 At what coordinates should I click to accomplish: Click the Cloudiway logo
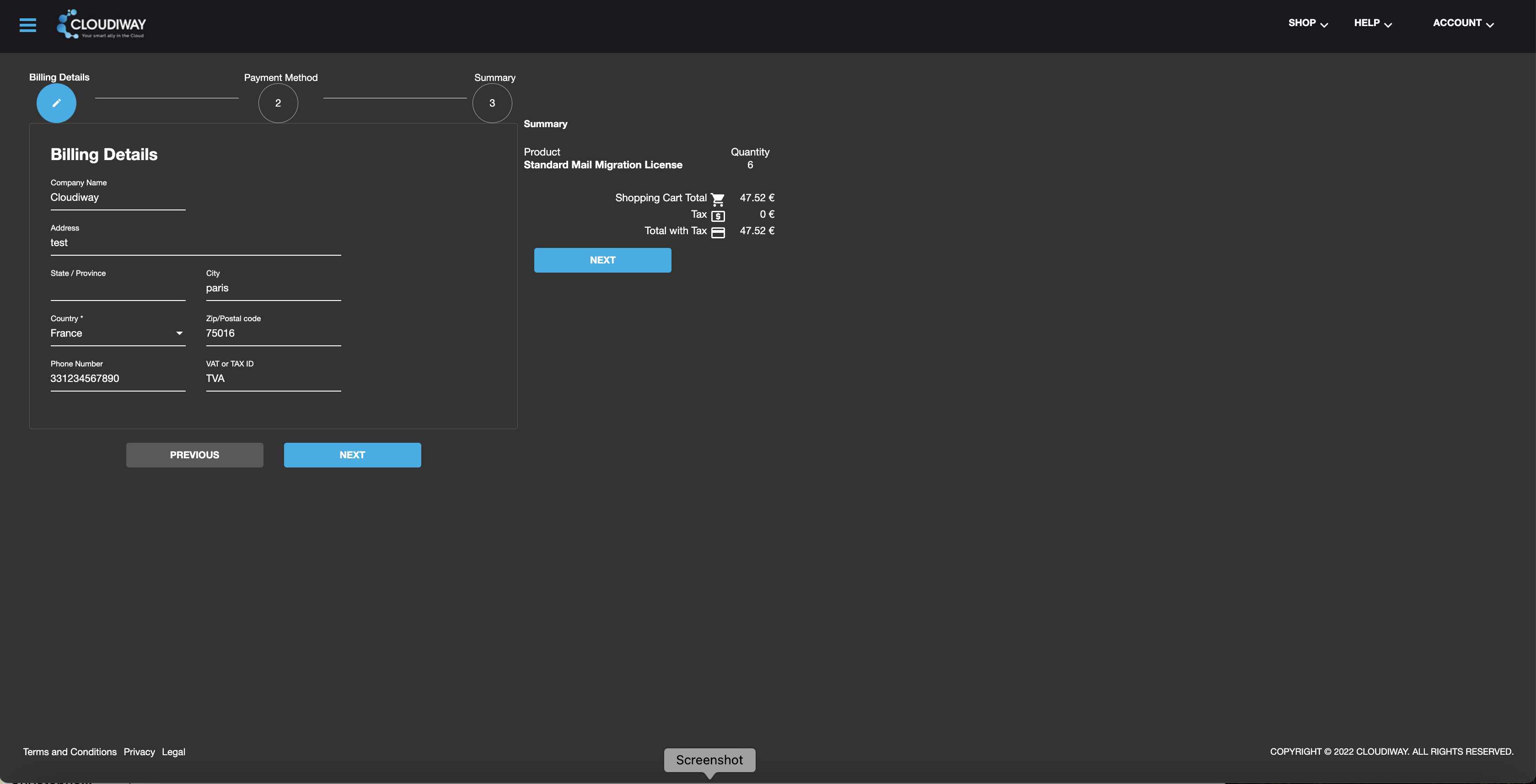click(x=102, y=24)
